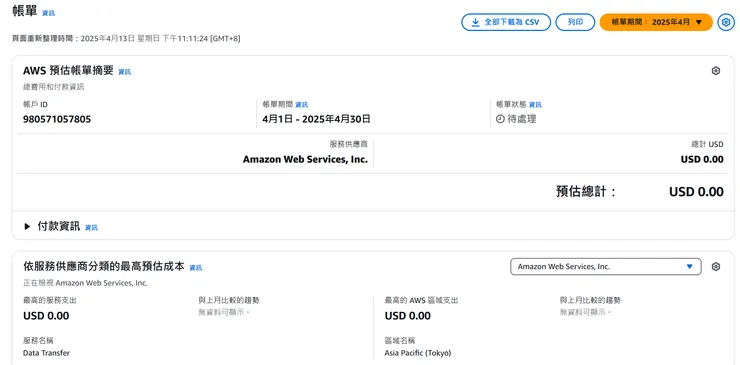Open 資訊 link beside 依服務供應商分類的最高預估成本

(196, 268)
